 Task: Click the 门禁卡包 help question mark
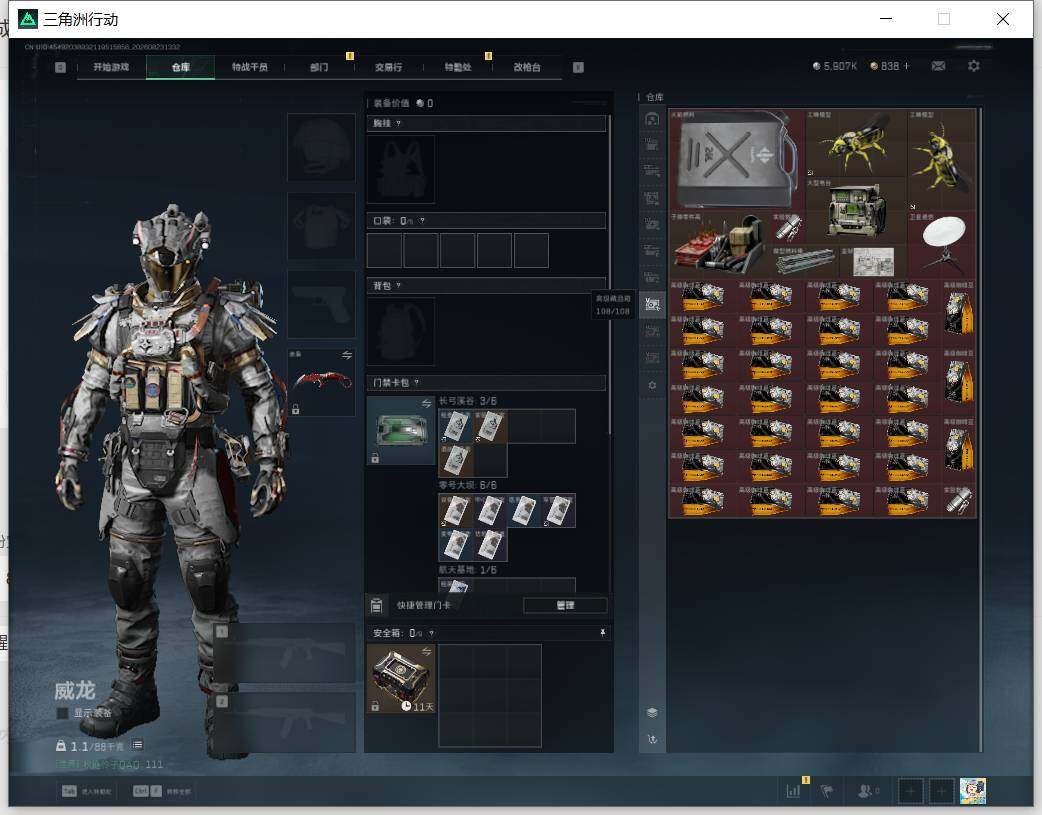pos(417,383)
